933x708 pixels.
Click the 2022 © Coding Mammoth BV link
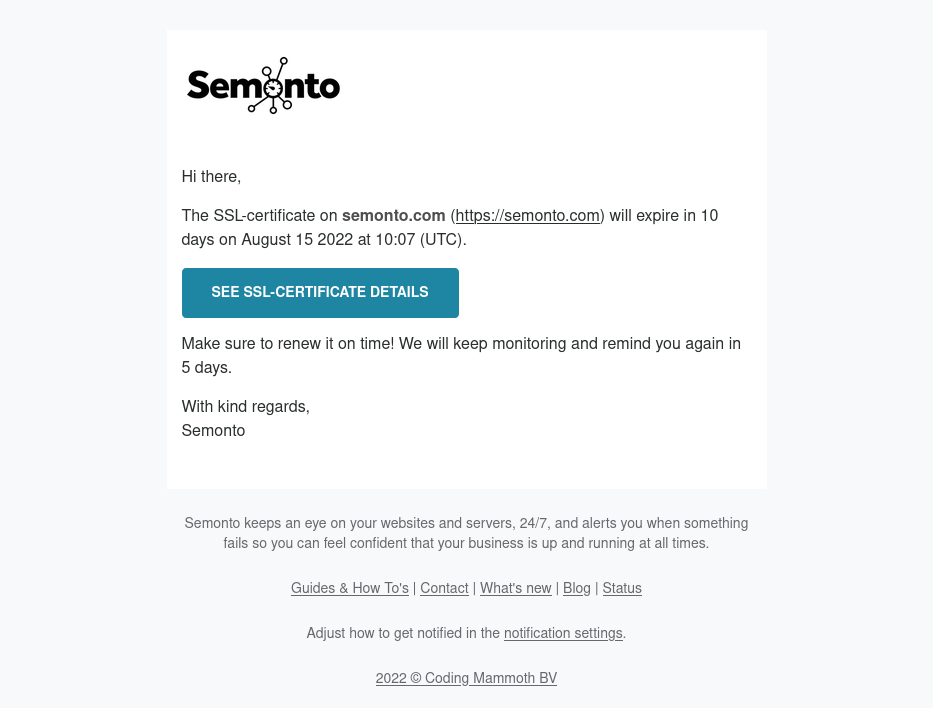click(x=466, y=678)
